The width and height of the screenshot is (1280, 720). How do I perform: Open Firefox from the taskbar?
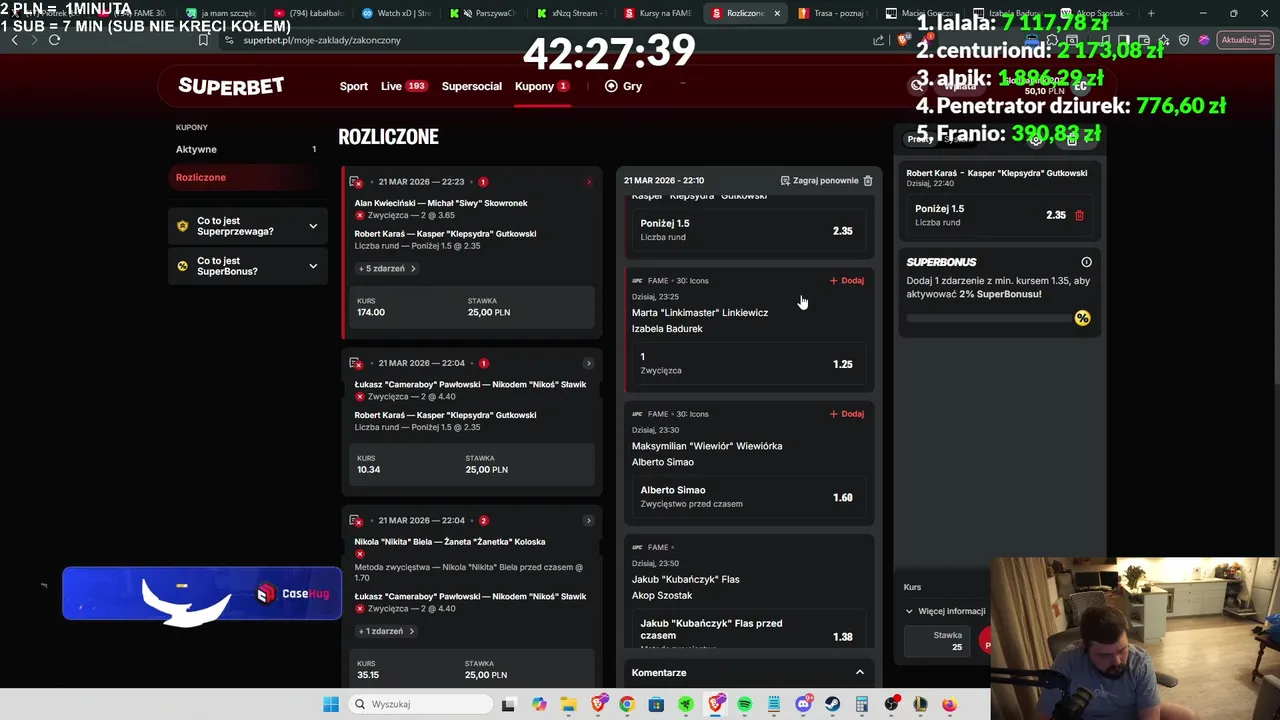949,704
